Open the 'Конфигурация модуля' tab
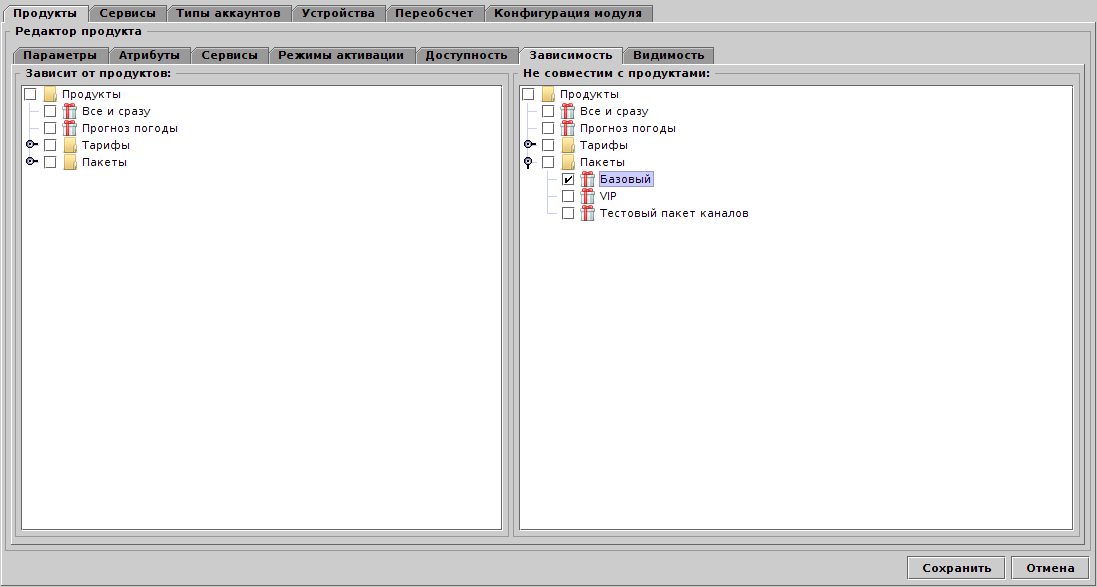1097x587 pixels. (x=568, y=13)
